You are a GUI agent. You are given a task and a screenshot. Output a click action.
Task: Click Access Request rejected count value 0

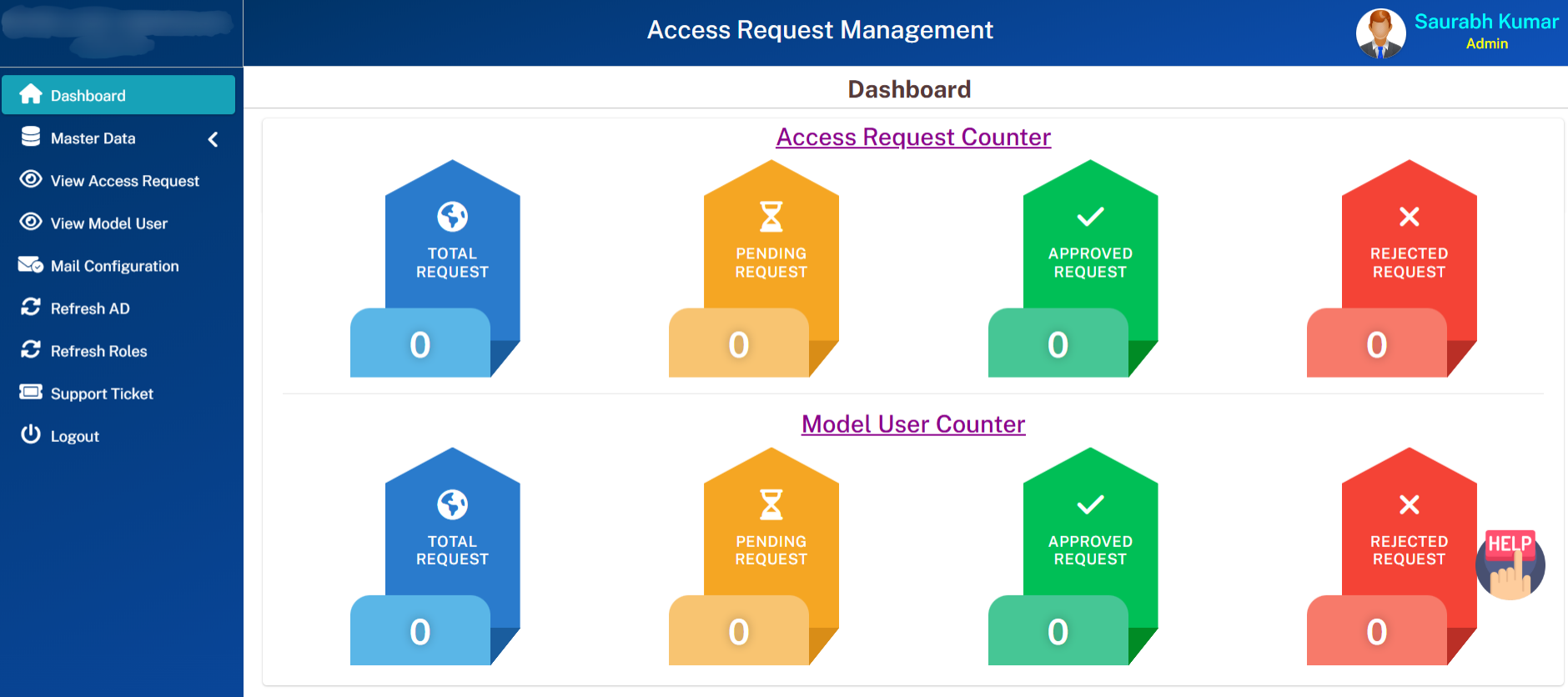coord(1377,344)
